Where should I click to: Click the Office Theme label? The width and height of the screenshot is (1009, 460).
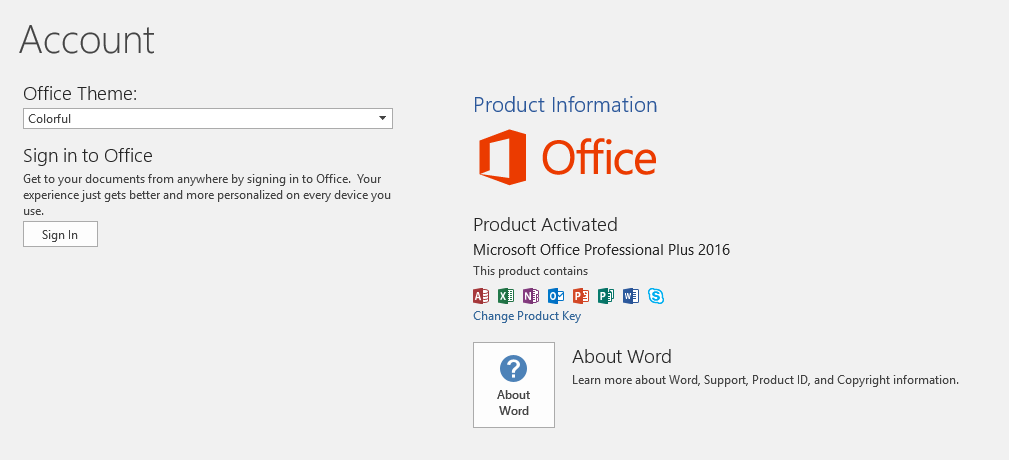pyautogui.click(x=80, y=94)
